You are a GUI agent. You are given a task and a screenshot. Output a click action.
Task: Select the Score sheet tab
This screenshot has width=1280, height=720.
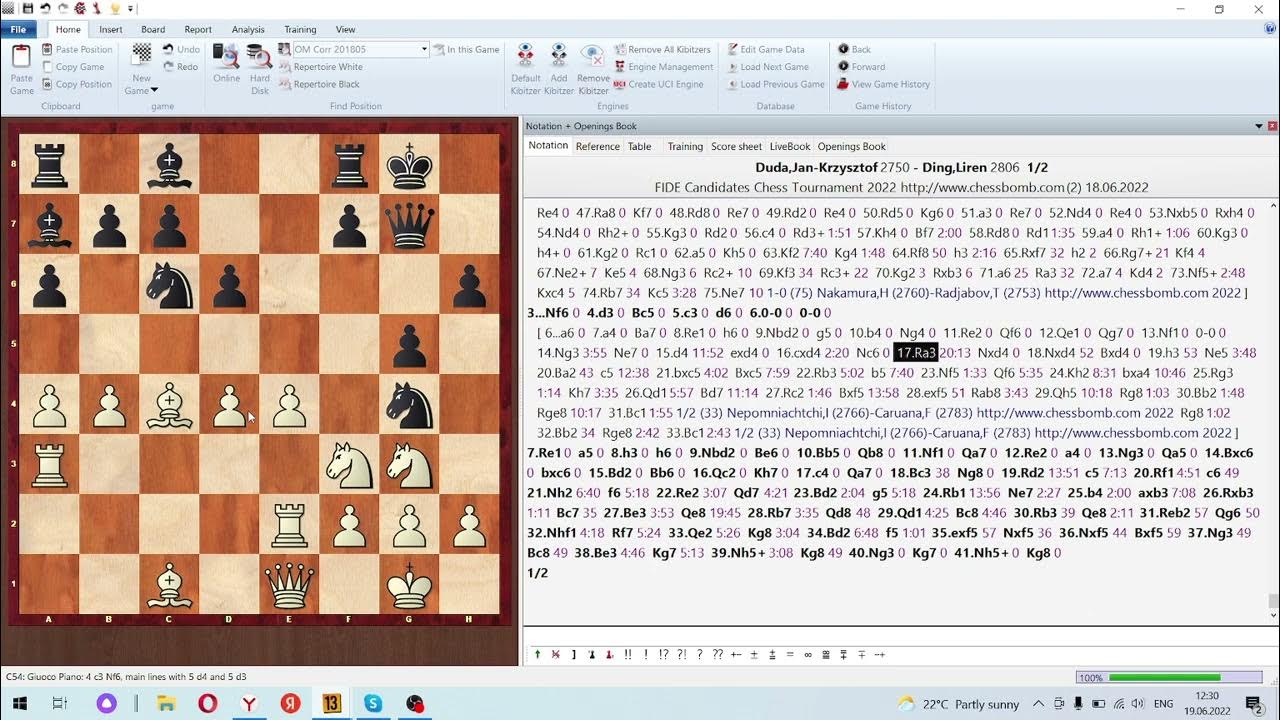736,146
